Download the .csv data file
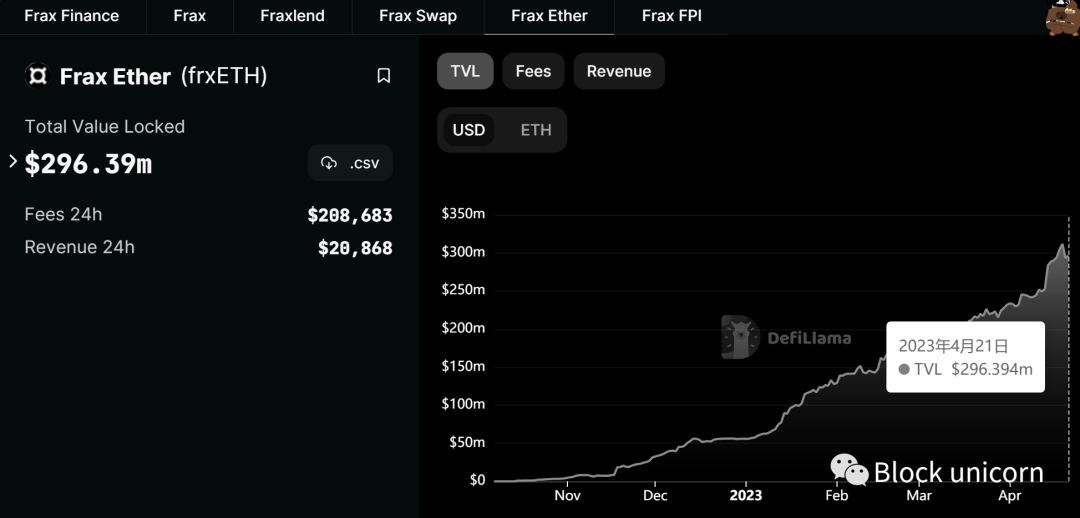Screen dimensions: 1080x518 (x=350, y=163)
